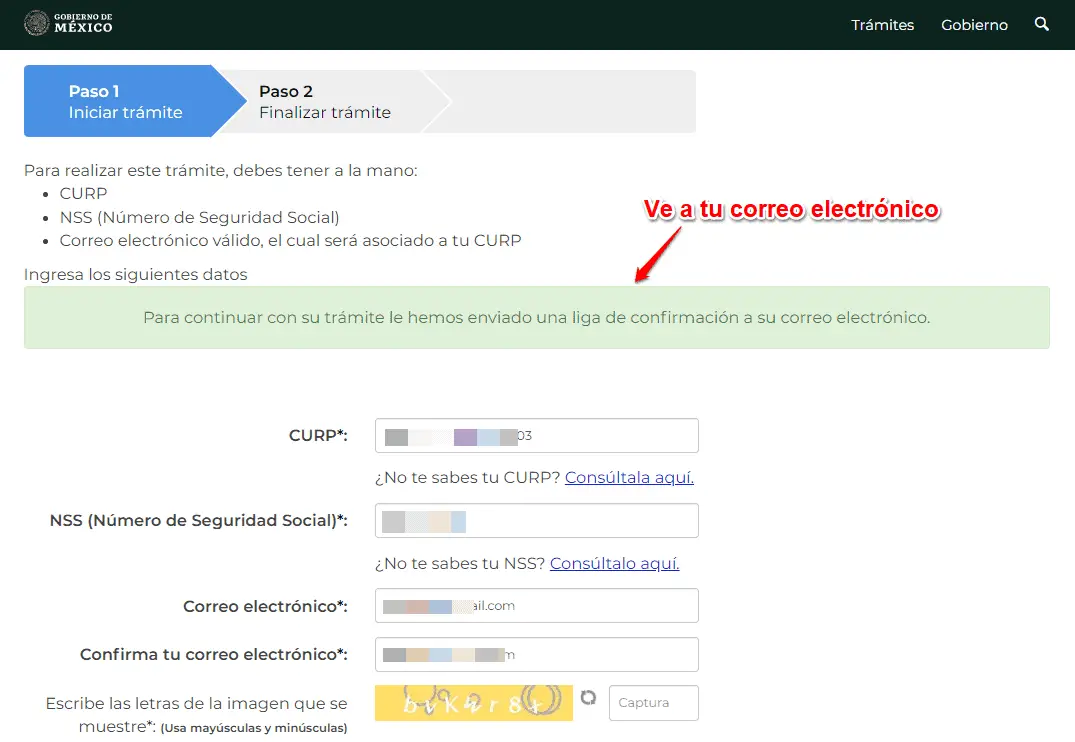Focus the Correo electrónico field
The height and width of the screenshot is (742, 1075).
tap(537, 606)
